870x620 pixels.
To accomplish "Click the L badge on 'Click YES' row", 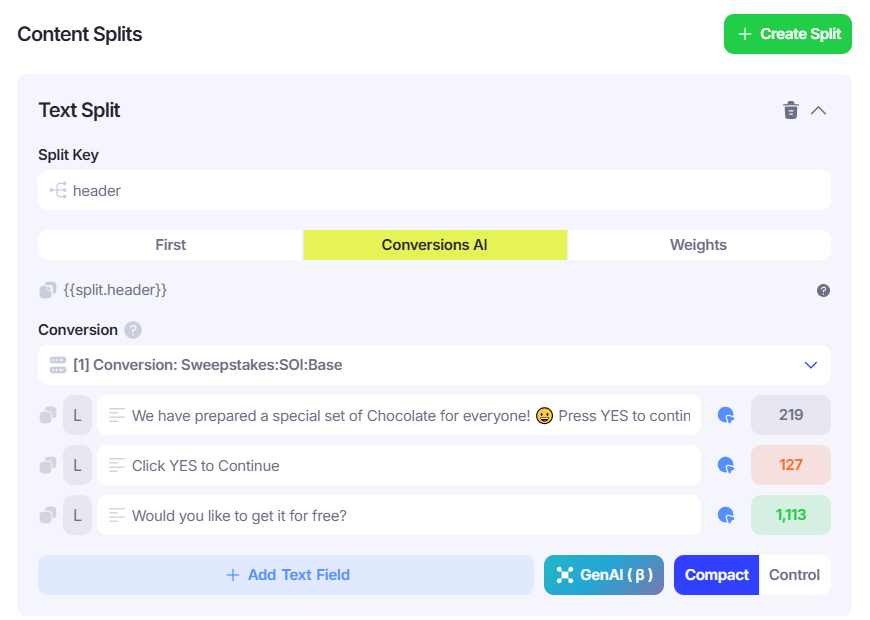I will [x=77, y=465].
